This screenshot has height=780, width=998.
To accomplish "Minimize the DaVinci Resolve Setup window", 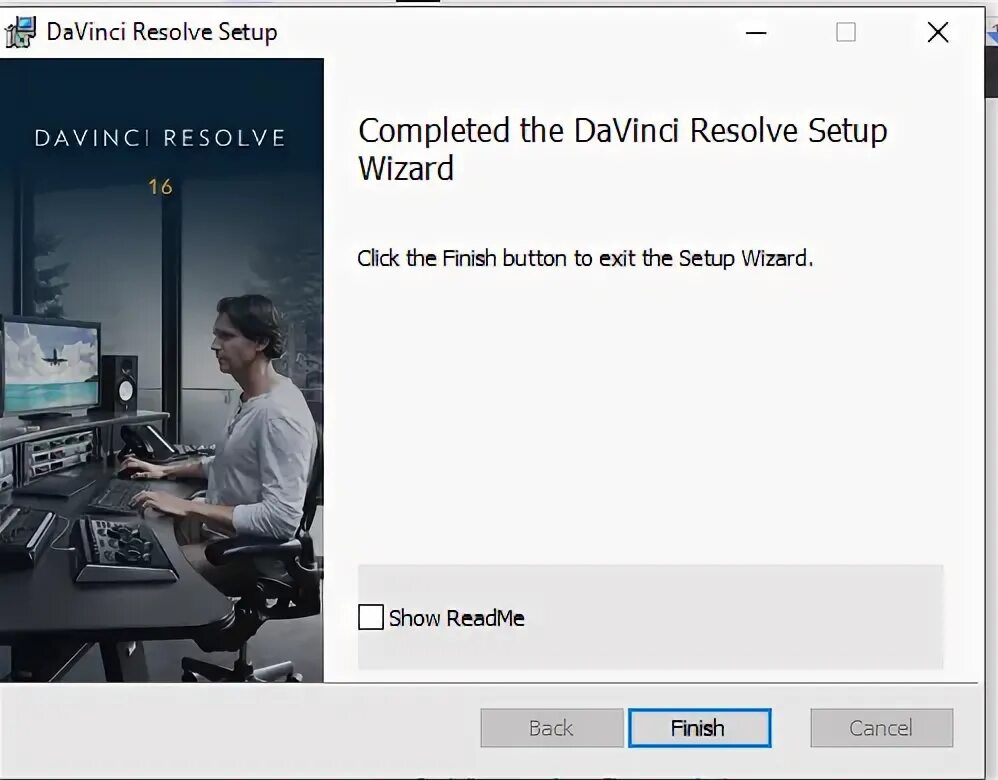I will coord(756,32).
